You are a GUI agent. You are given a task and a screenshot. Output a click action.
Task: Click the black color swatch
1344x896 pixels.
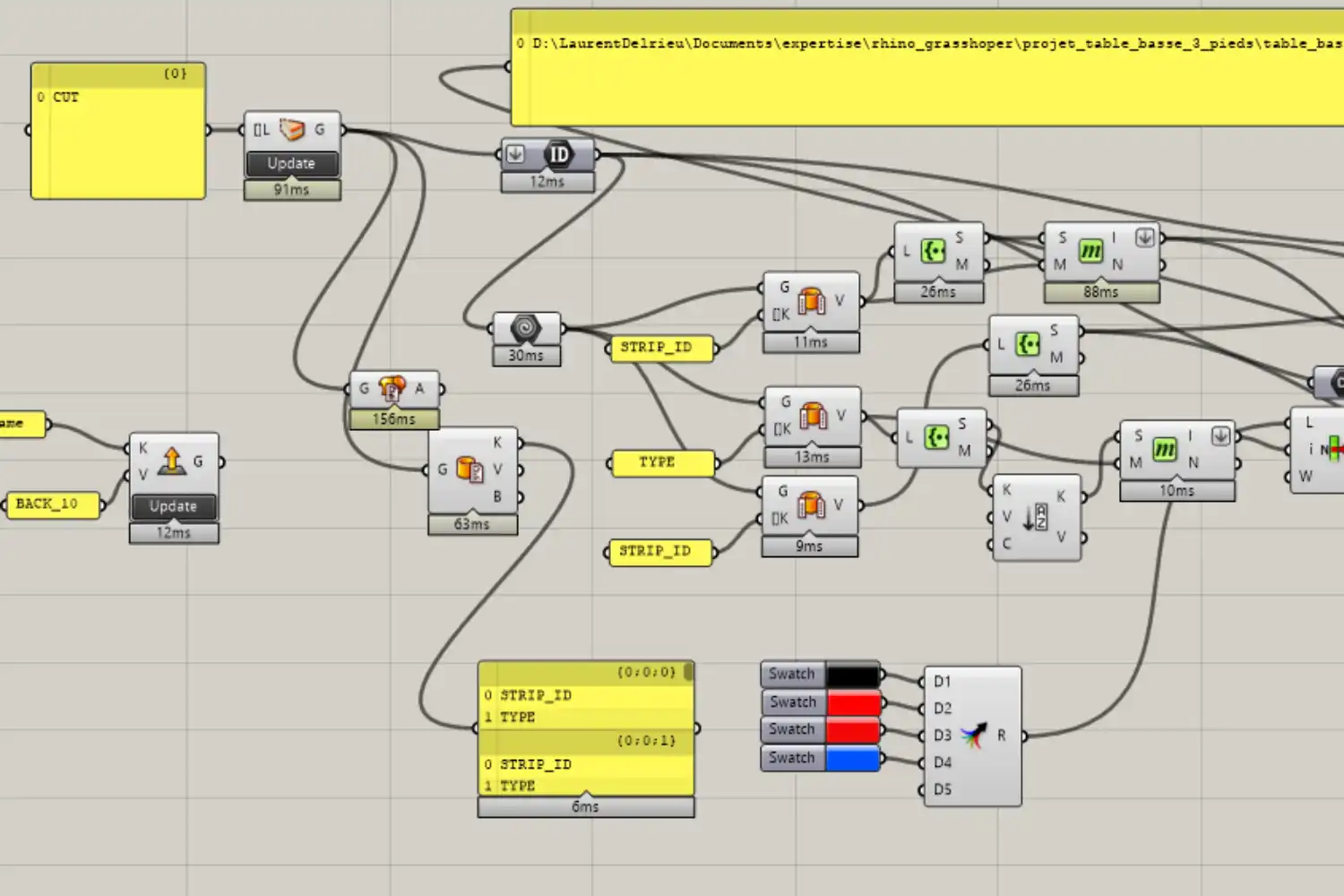coord(852,675)
